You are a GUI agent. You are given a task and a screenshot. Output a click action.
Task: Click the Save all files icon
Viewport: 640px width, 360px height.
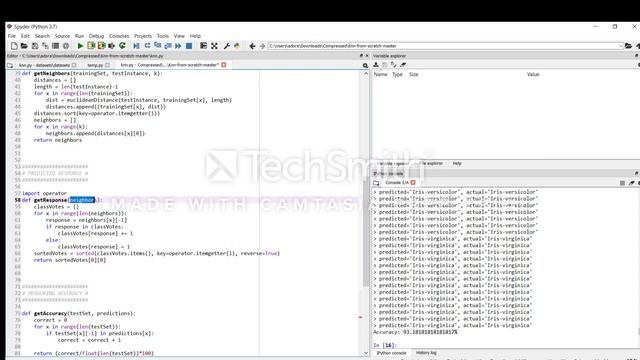pos(45,46)
